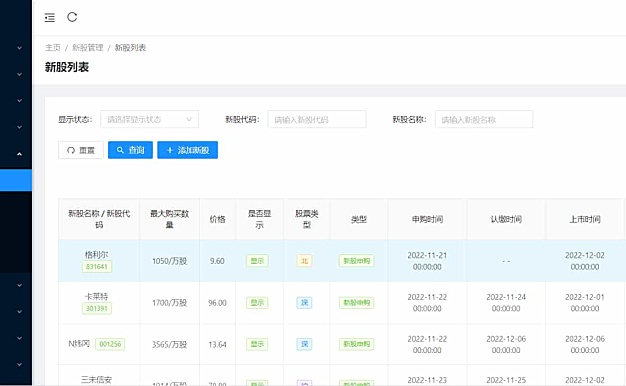626x386 pixels.
Task: Collapse the sidebar with the menu fold icon
Action: (x=50, y=18)
